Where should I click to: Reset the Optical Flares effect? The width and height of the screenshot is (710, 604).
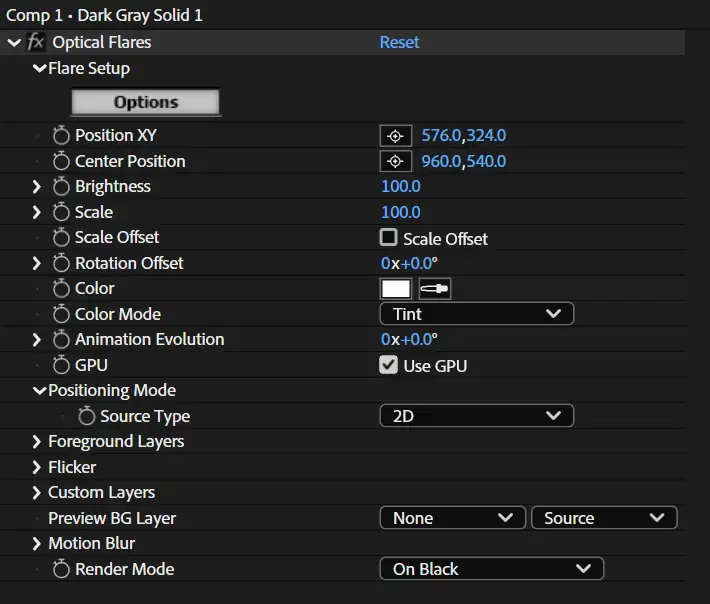(x=399, y=42)
